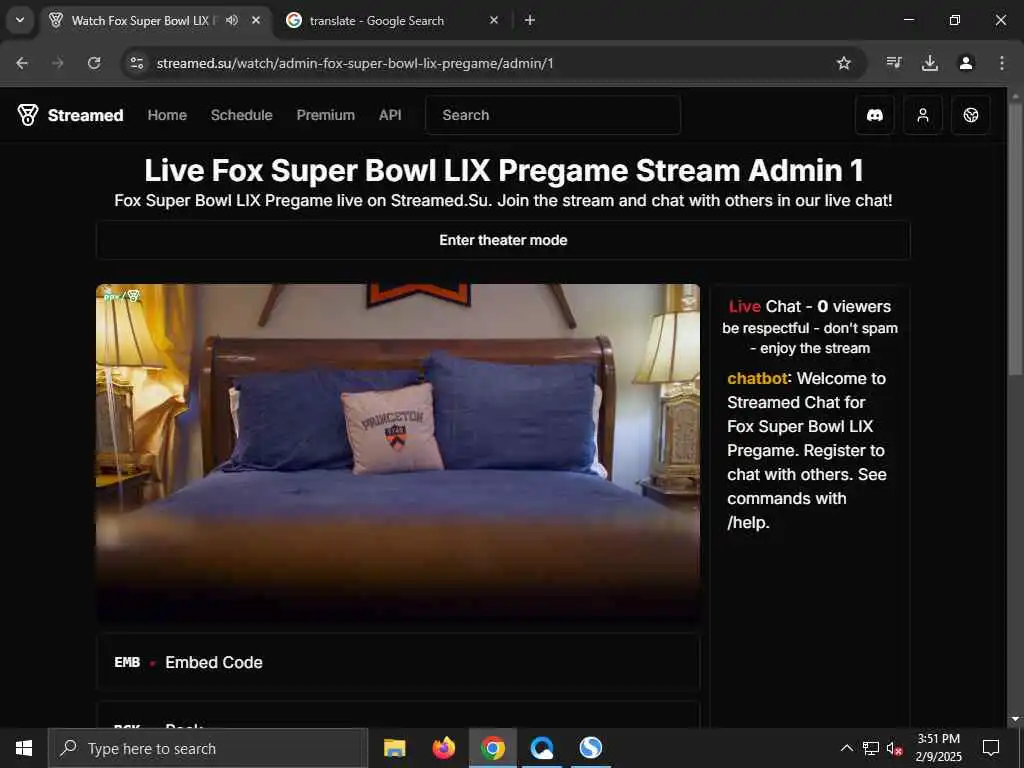Reload the page
This screenshot has height=768, width=1024.
tap(94, 63)
